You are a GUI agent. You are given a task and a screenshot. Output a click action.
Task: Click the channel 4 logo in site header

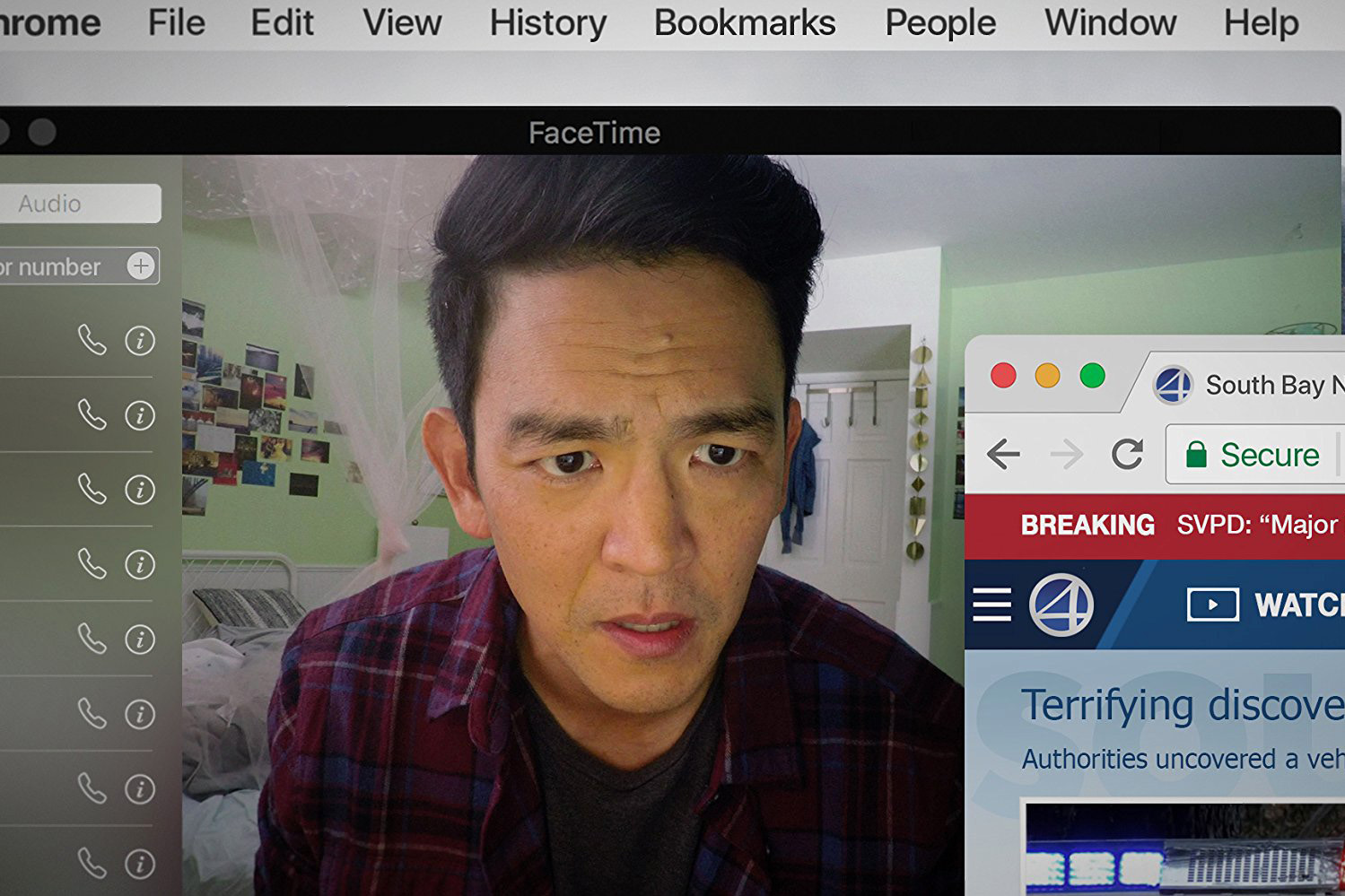point(1061,605)
